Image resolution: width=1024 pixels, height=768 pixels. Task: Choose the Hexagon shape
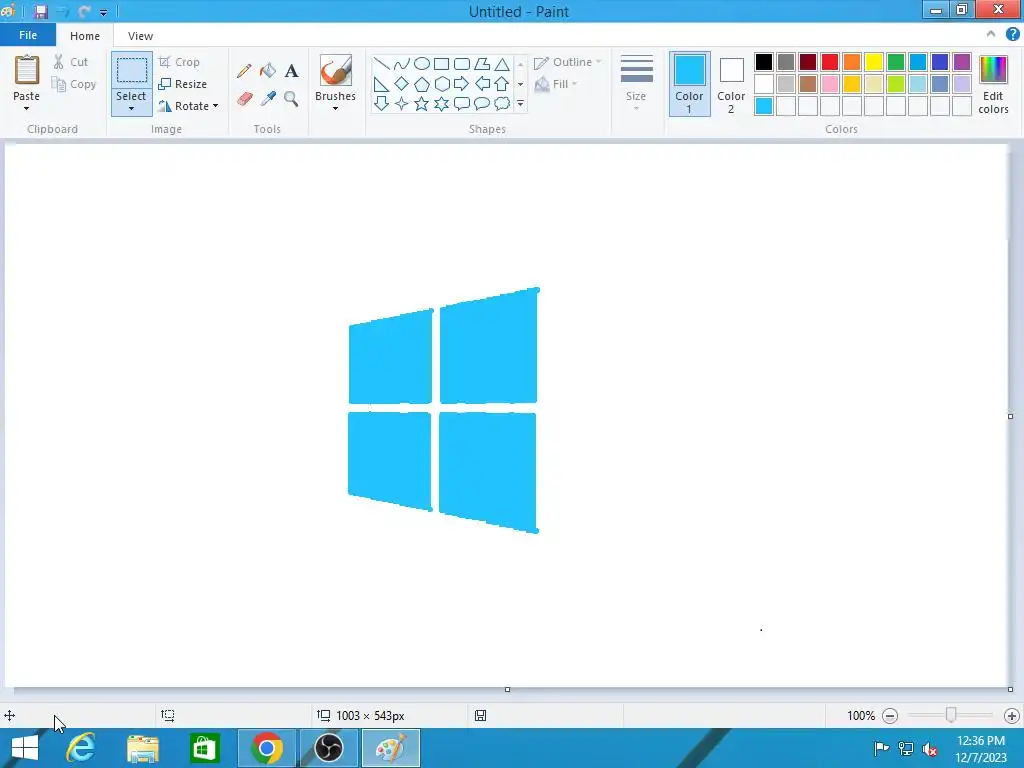[441, 84]
